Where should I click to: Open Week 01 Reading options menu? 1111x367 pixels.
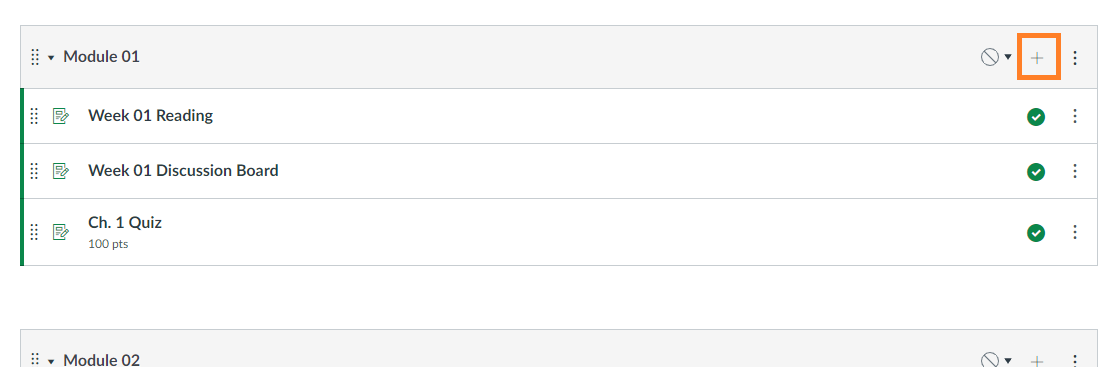pyautogui.click(x=1075, y=116)
